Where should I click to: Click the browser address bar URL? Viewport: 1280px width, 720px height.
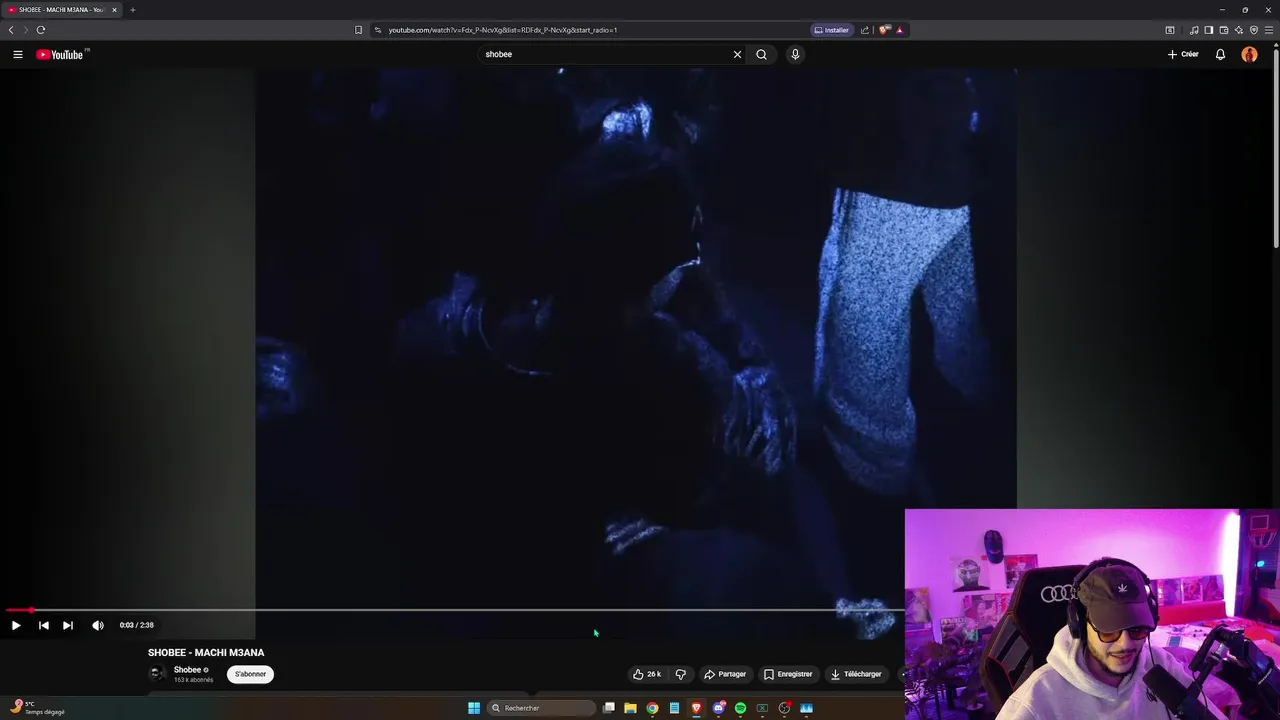[503, 30]
